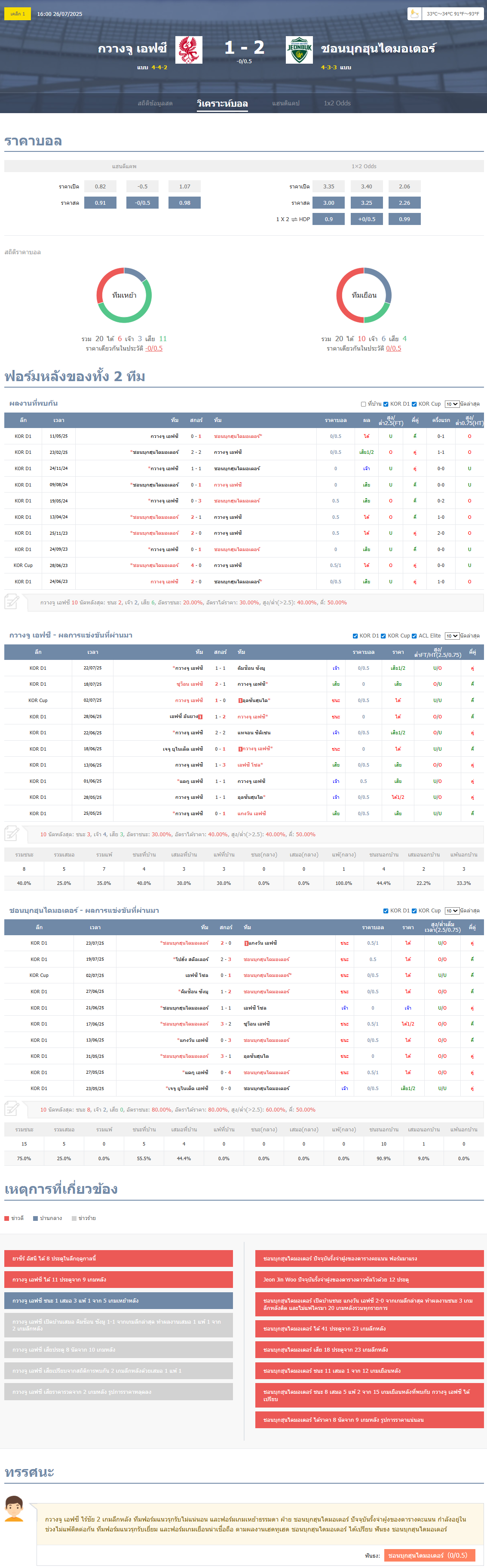Click score 0 - 1 in head-to-head 11/05/25 row
Screen dimensions: 487x1568
pos(196,437)
